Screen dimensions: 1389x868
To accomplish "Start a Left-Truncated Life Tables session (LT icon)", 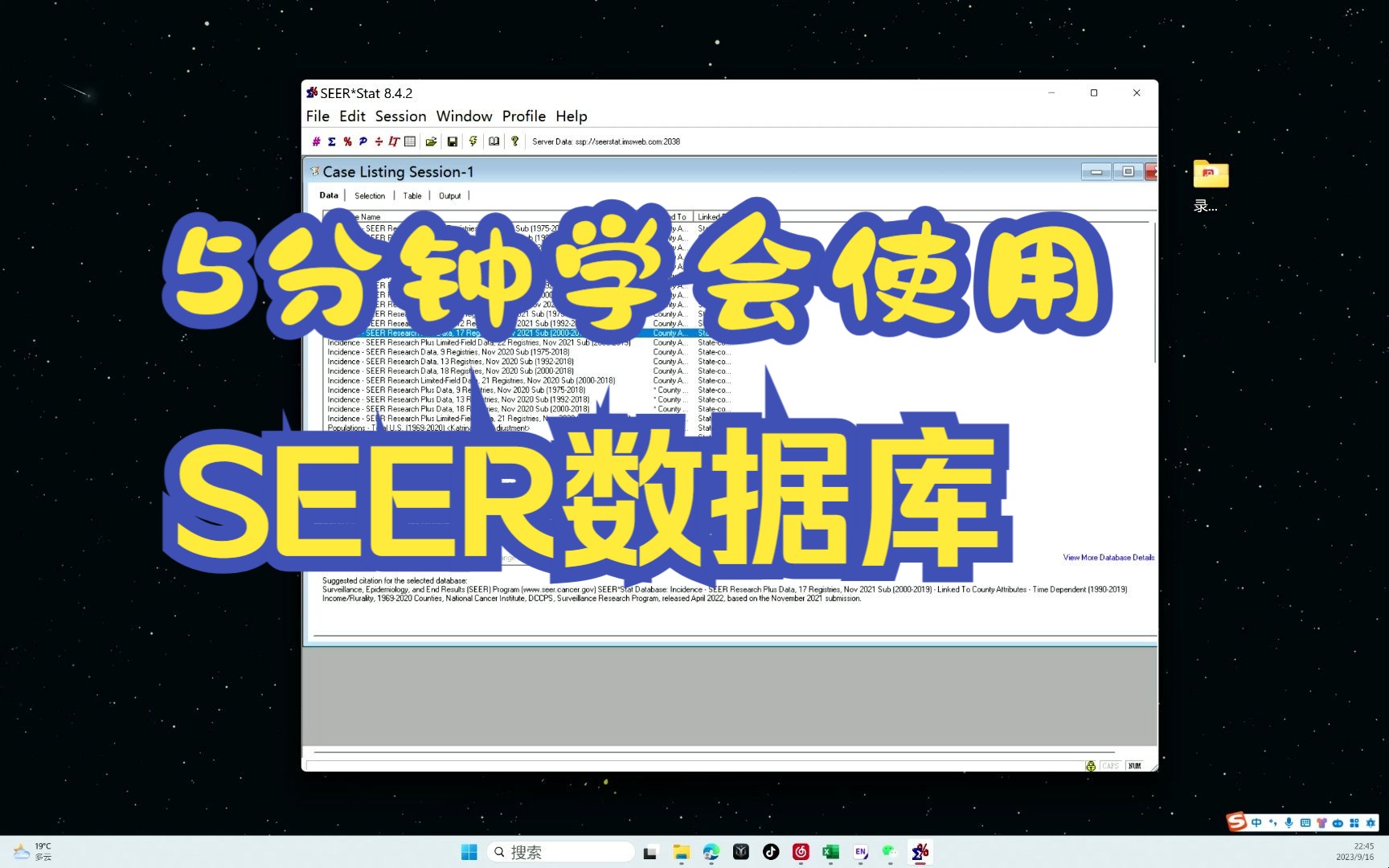I will (x=394, y=141).
